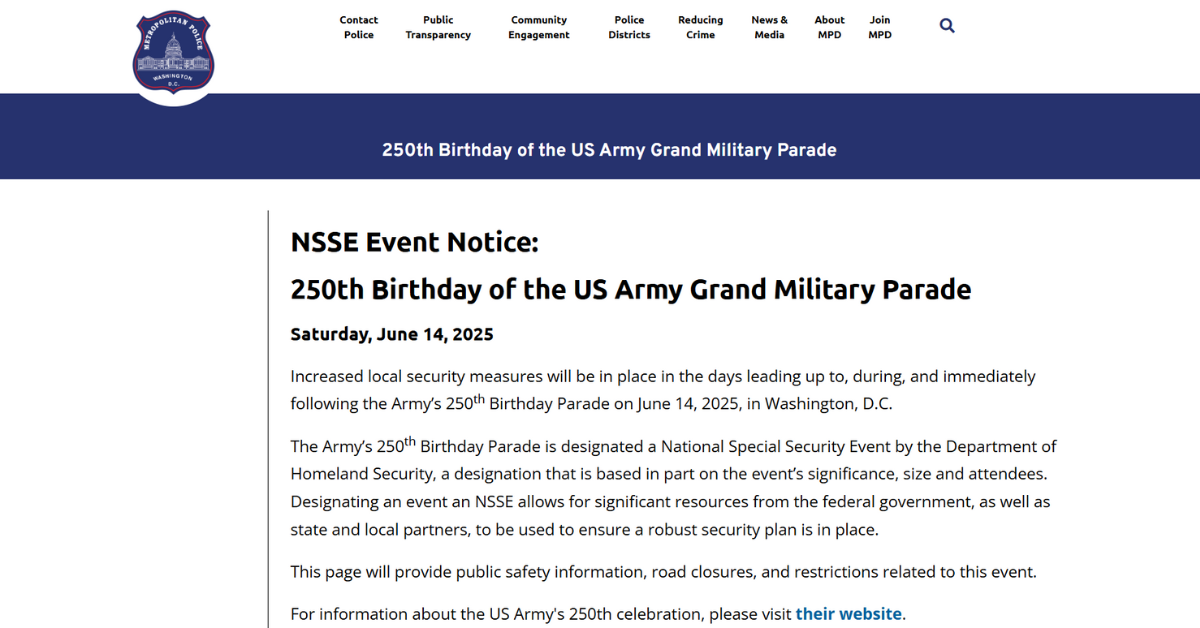This screenshot has height=628, width=1200.
Task: Click the paragraph about increased local security measures
Action: (x=663, y=390)
